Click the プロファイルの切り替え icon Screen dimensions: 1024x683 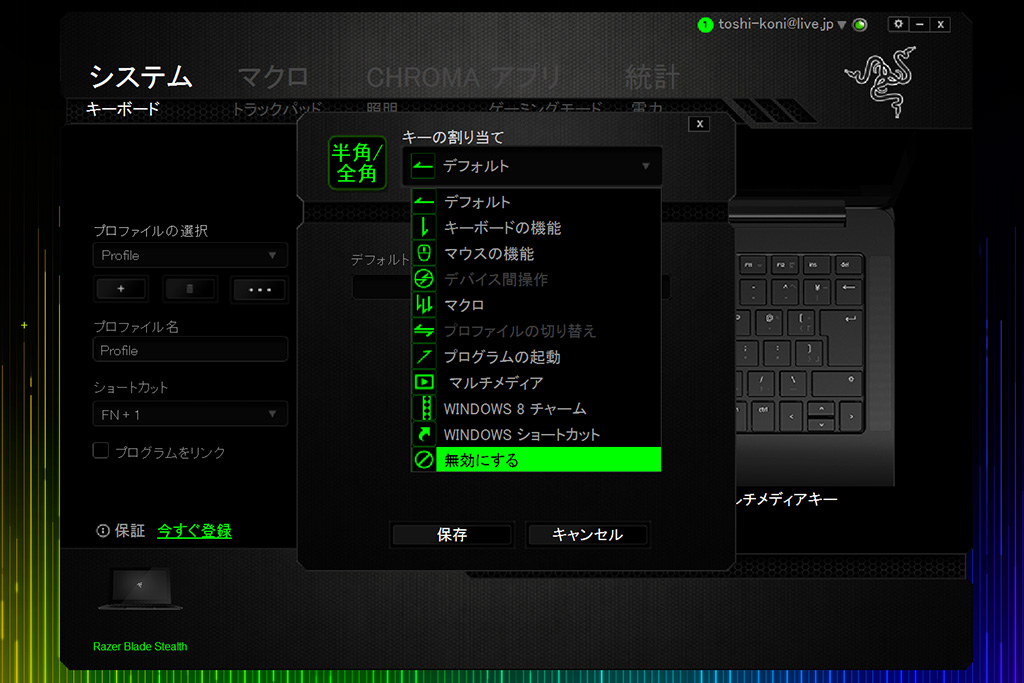tap(424, 331)
